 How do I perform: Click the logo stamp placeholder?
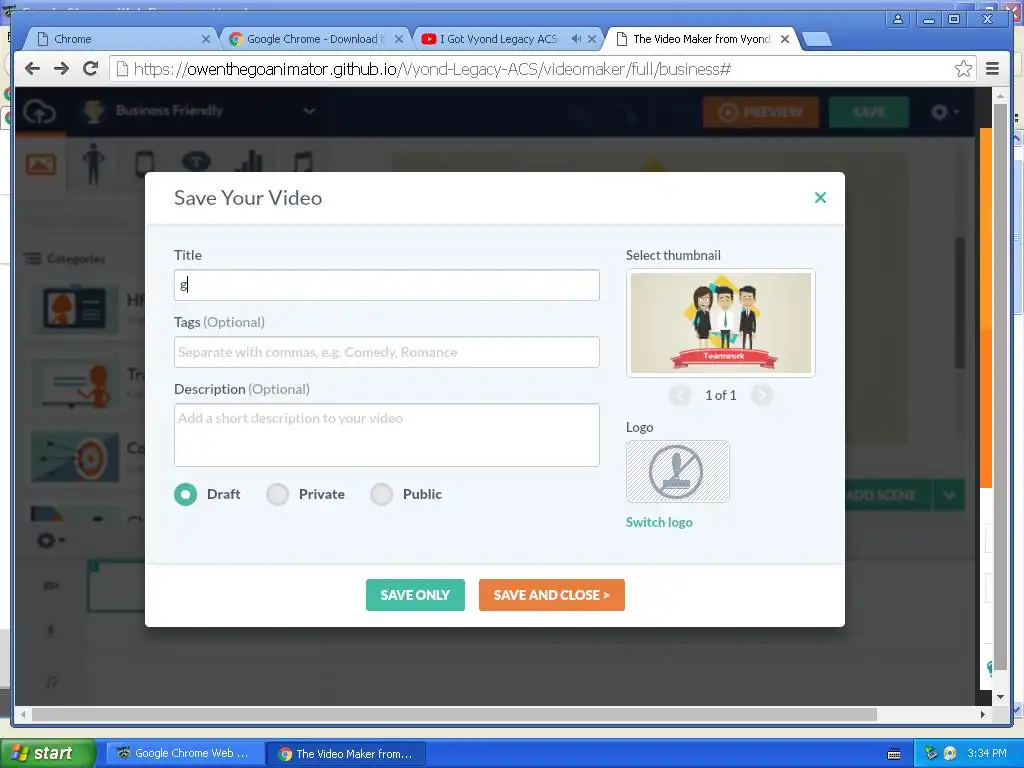677,472
